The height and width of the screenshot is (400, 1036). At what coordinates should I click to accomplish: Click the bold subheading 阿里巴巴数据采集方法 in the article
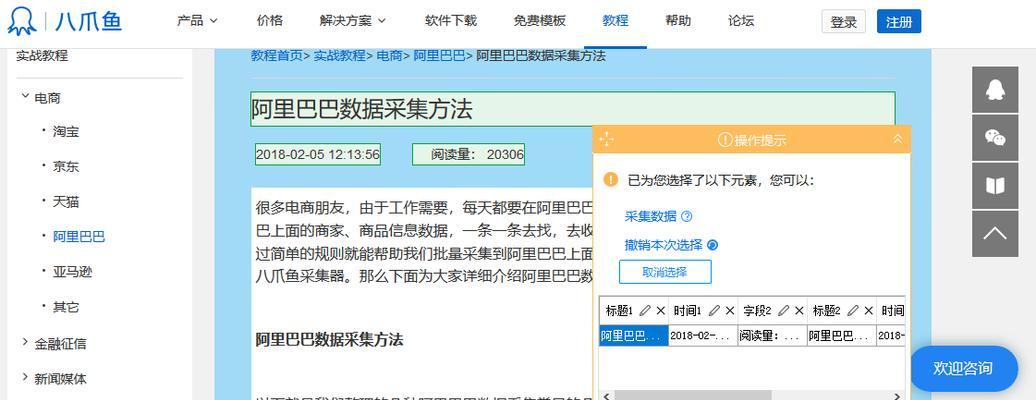pos(329,340)
